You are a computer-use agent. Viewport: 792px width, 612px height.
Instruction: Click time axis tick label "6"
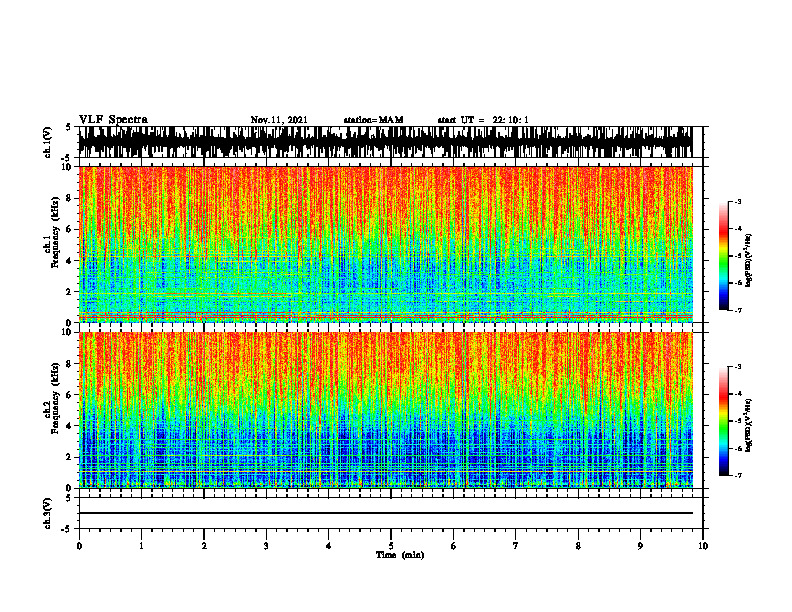[x=454, y=546]
